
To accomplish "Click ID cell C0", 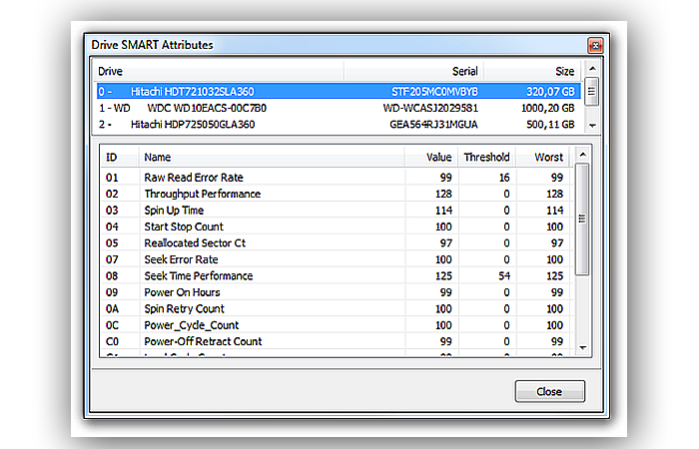I will 112,342.
